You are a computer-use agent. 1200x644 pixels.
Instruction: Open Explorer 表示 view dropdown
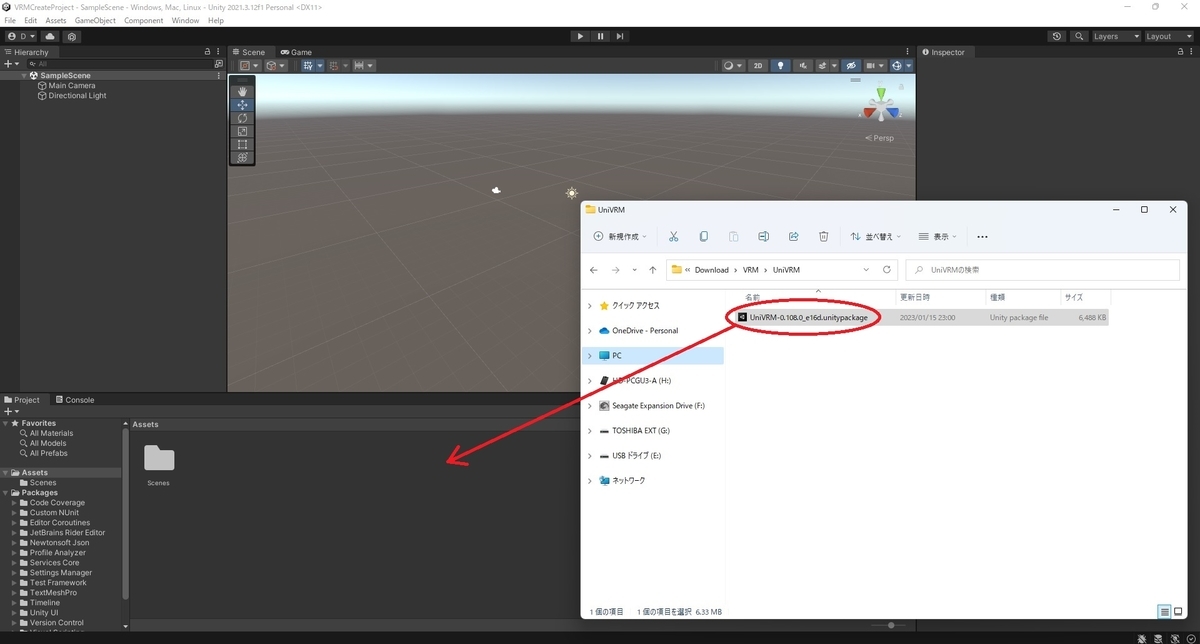tap(938, 237)
